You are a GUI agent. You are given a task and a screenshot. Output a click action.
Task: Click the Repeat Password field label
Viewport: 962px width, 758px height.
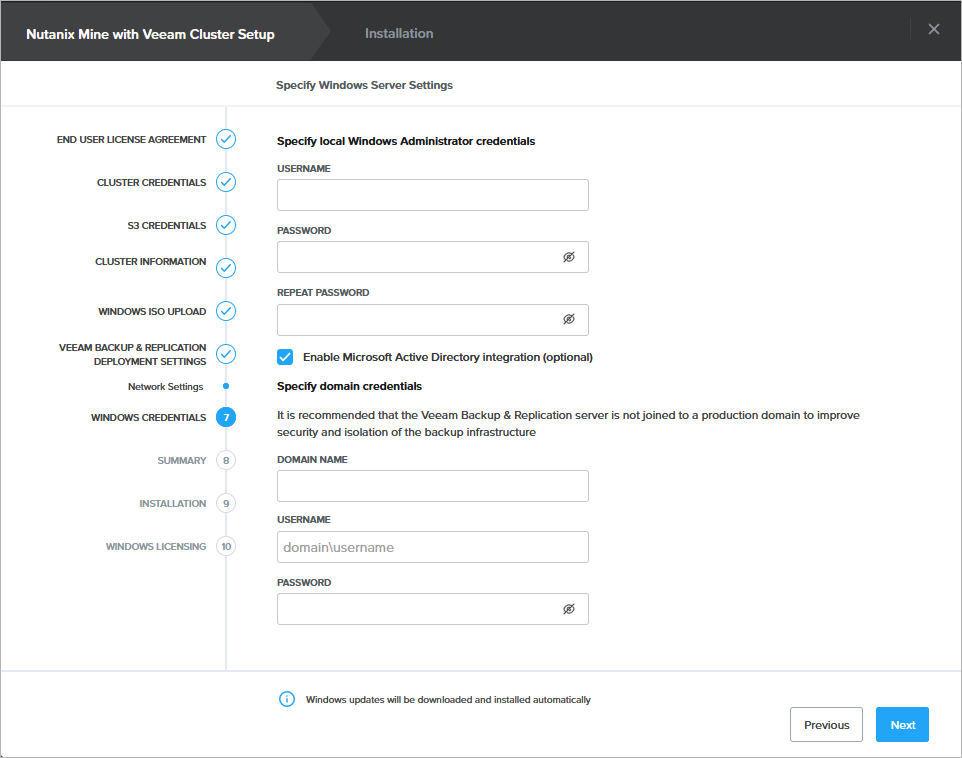coord(323,293)
